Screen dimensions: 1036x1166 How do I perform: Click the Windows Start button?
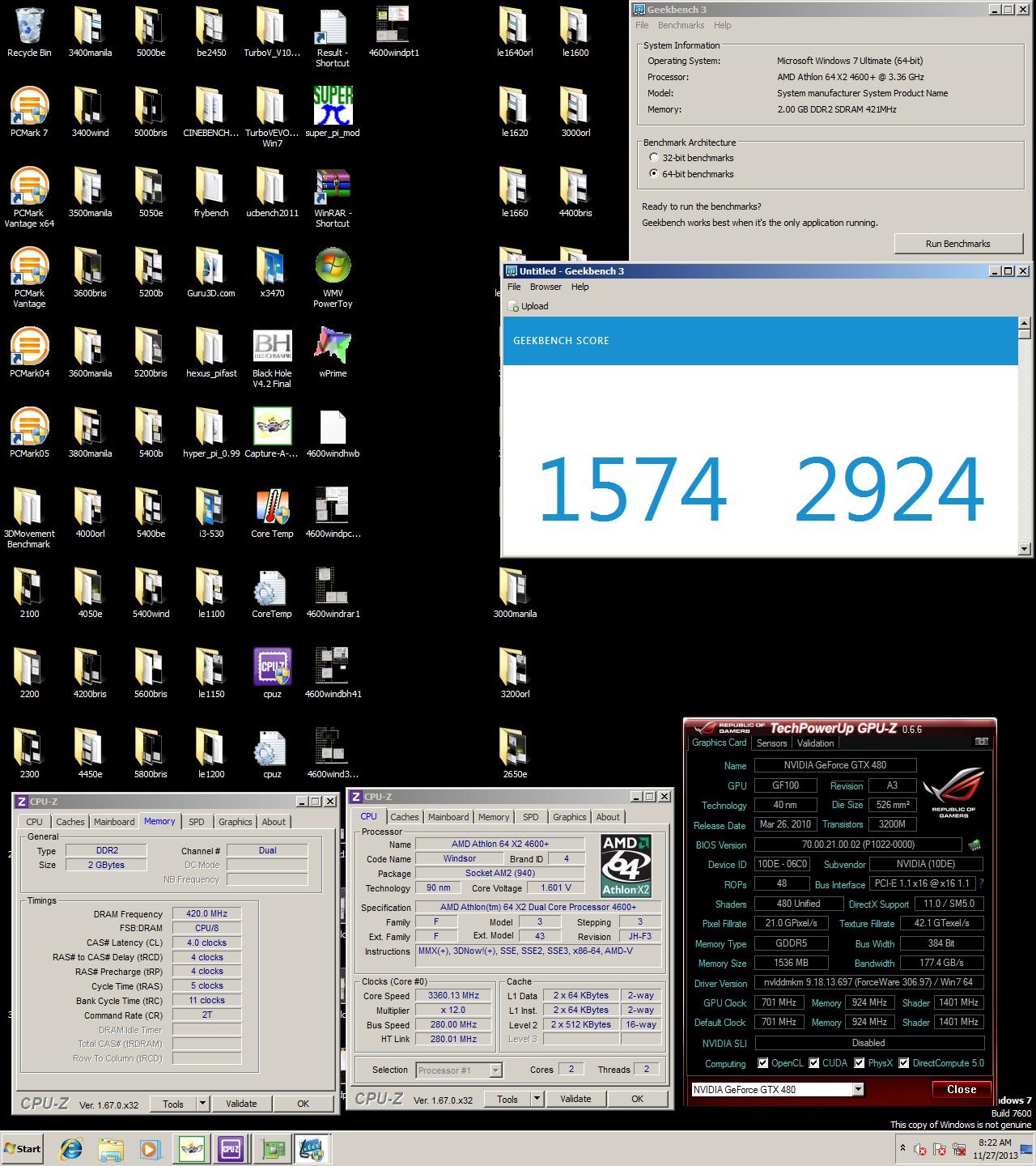click(x=22, y=1149)
